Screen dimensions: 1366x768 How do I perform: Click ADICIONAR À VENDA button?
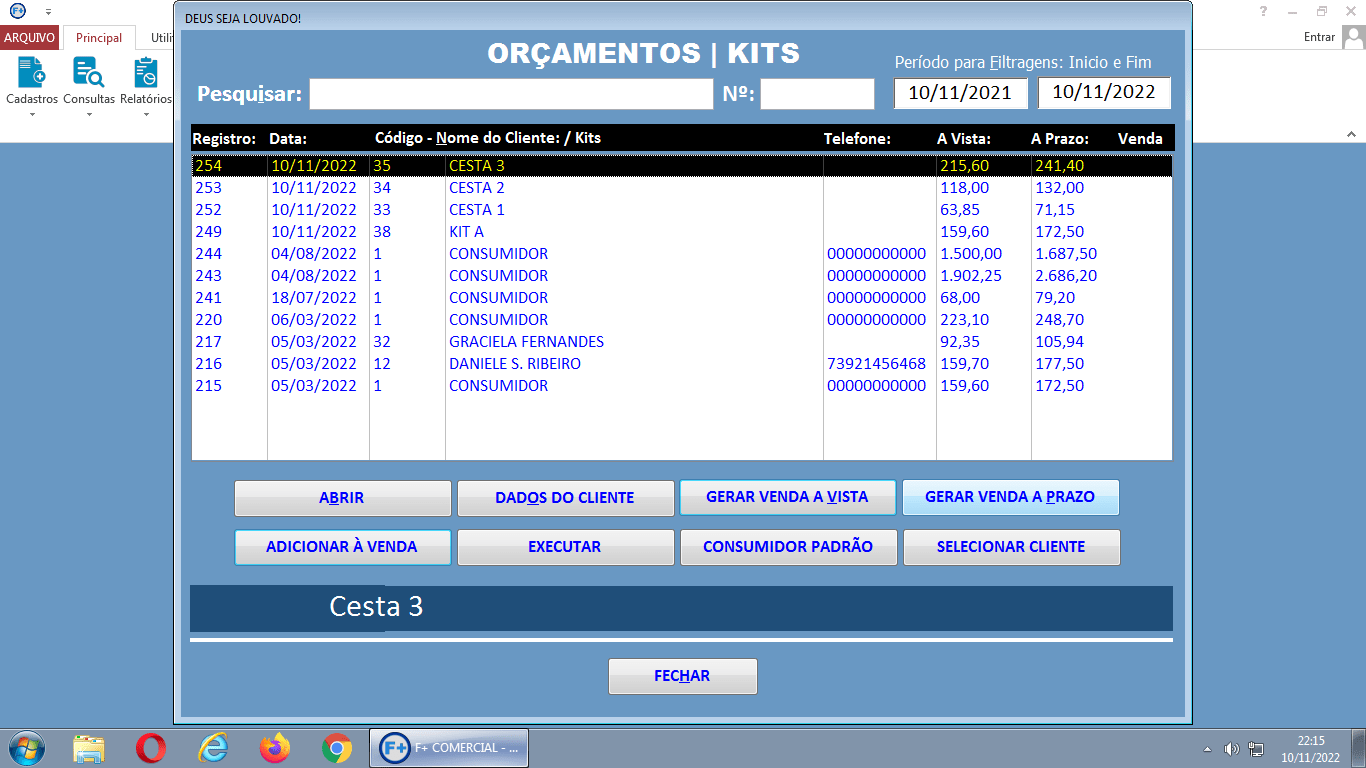[342, 548]
